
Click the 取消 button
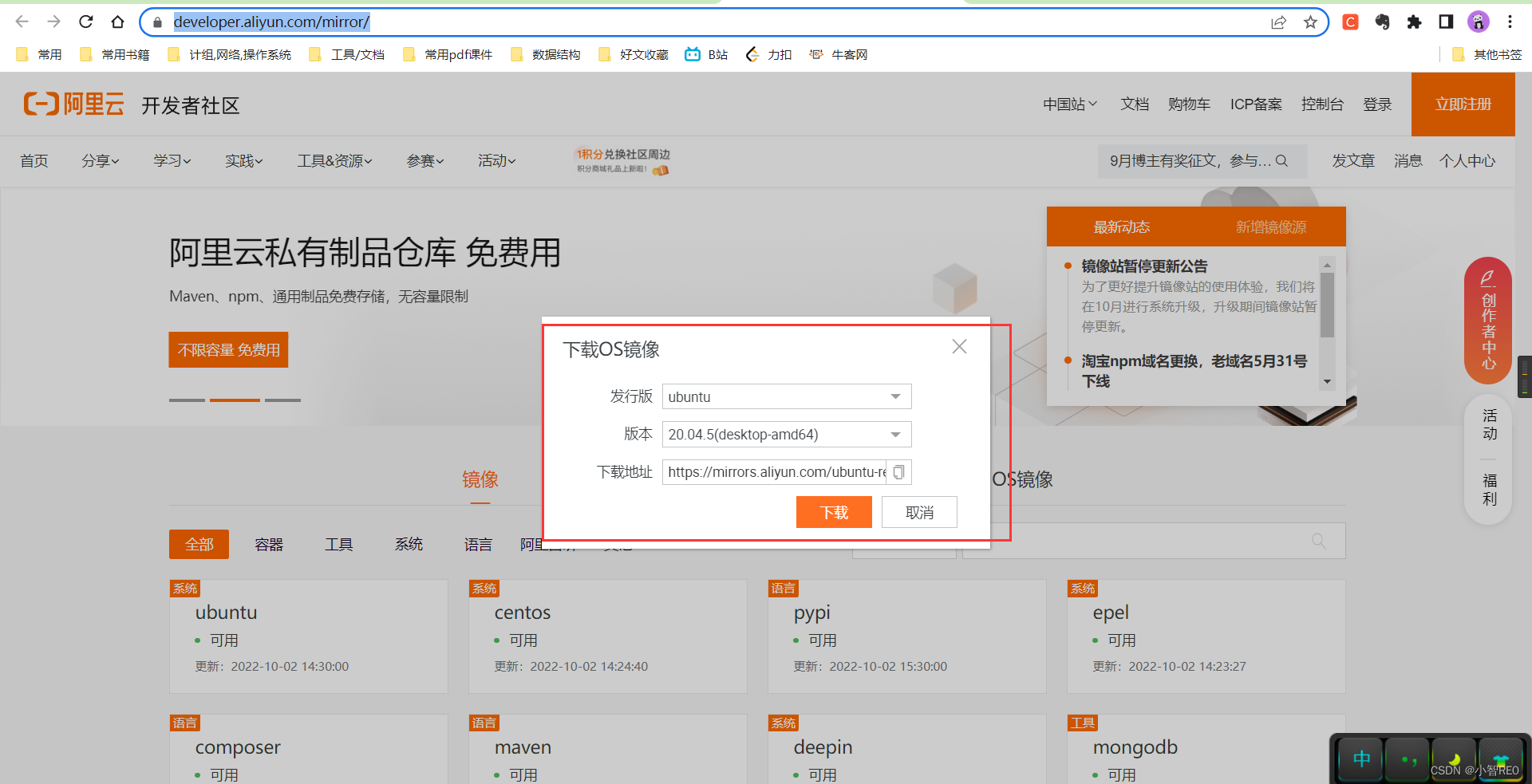(x=919, y=512)
